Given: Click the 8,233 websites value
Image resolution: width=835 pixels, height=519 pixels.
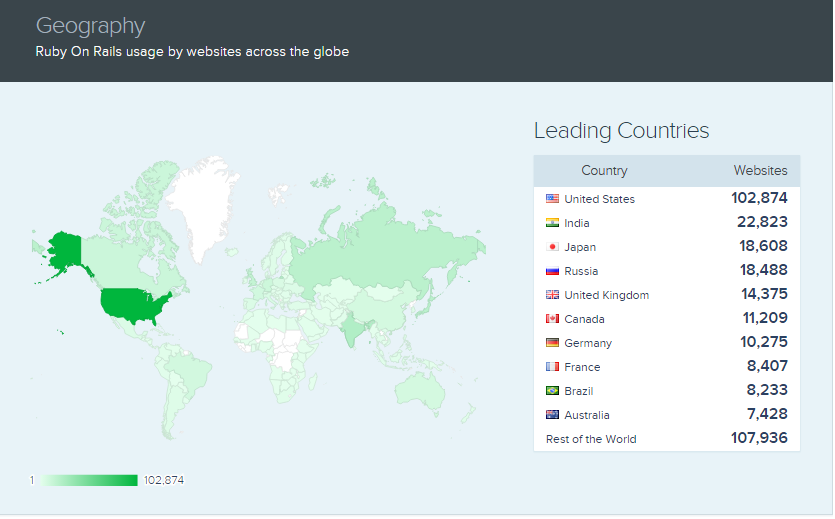Looking at the screenshot, I should coord(767,390).
